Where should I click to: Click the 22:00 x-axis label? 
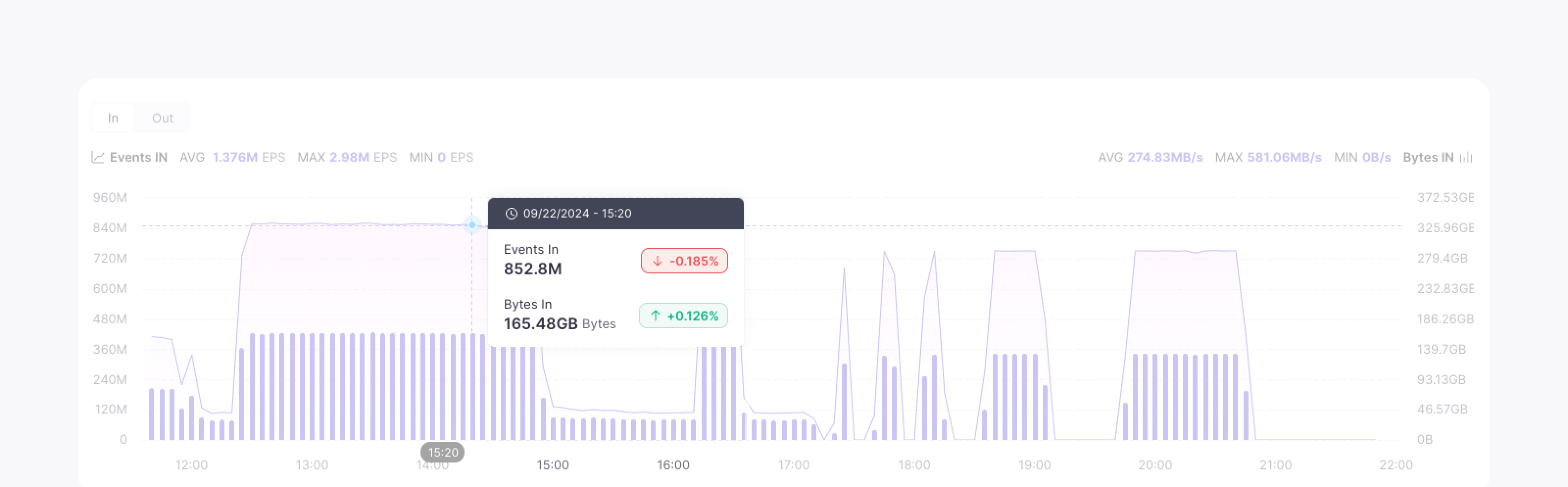(x=1396, y=465)
